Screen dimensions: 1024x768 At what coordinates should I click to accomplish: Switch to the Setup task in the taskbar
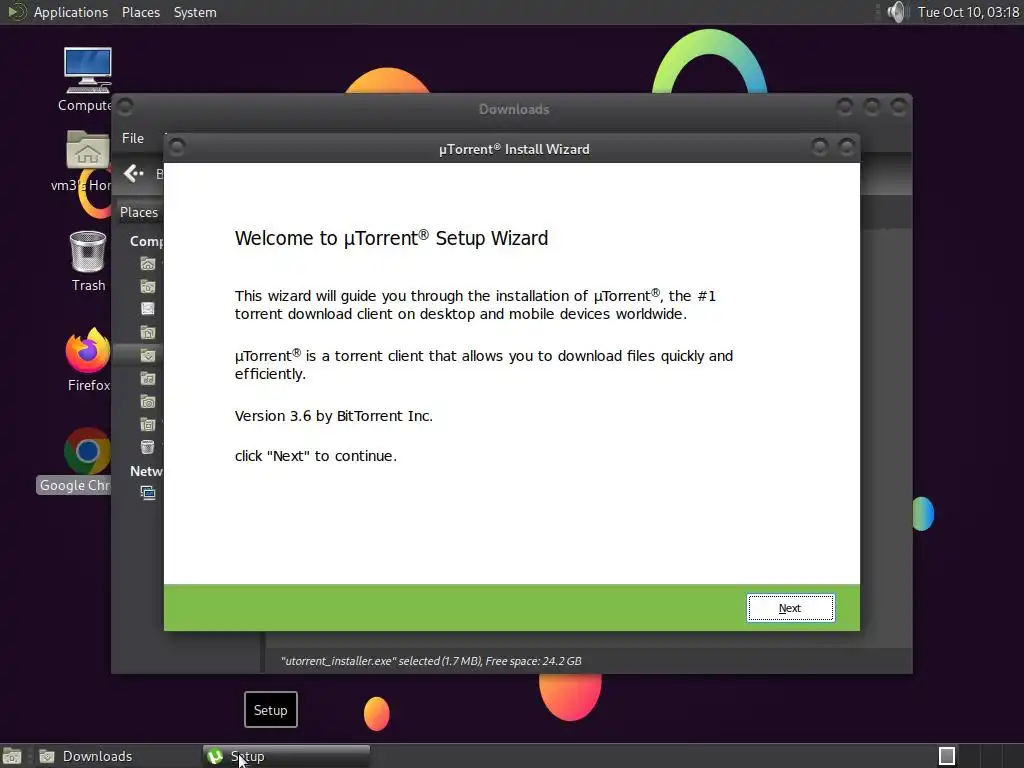tap(286, 756)
